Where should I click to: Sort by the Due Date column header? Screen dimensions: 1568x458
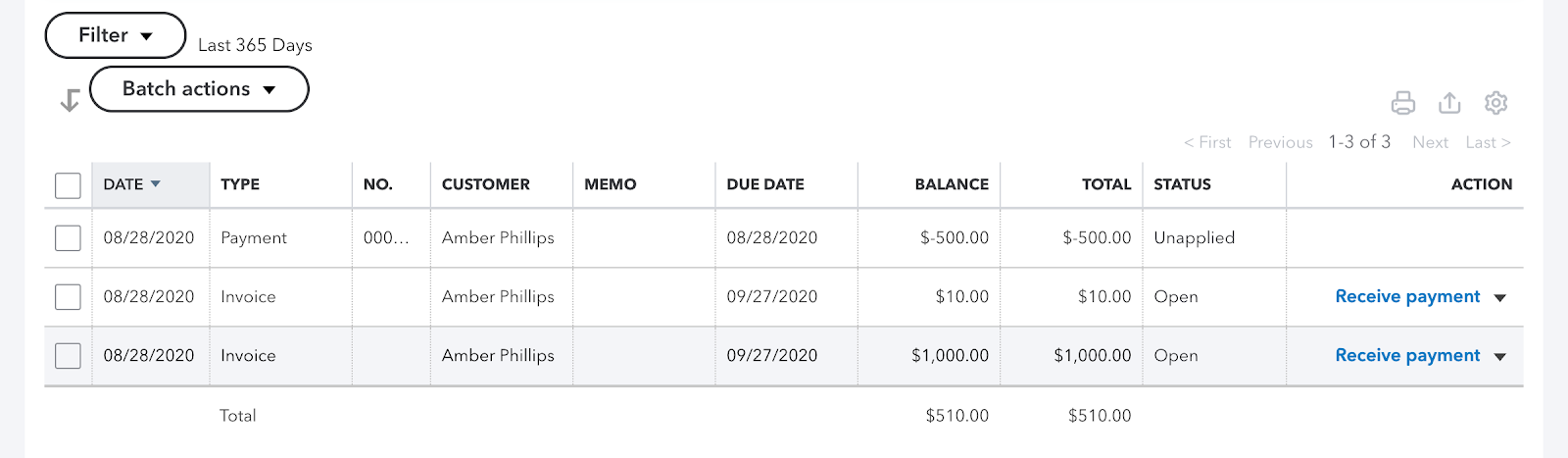pyautogui.click(x=765, y=184)
